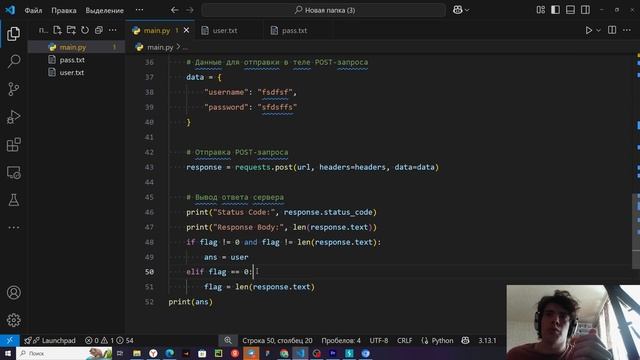Create a new file in explorer
This screenshot has width=640, height=360.
click(x=57, y=30)
